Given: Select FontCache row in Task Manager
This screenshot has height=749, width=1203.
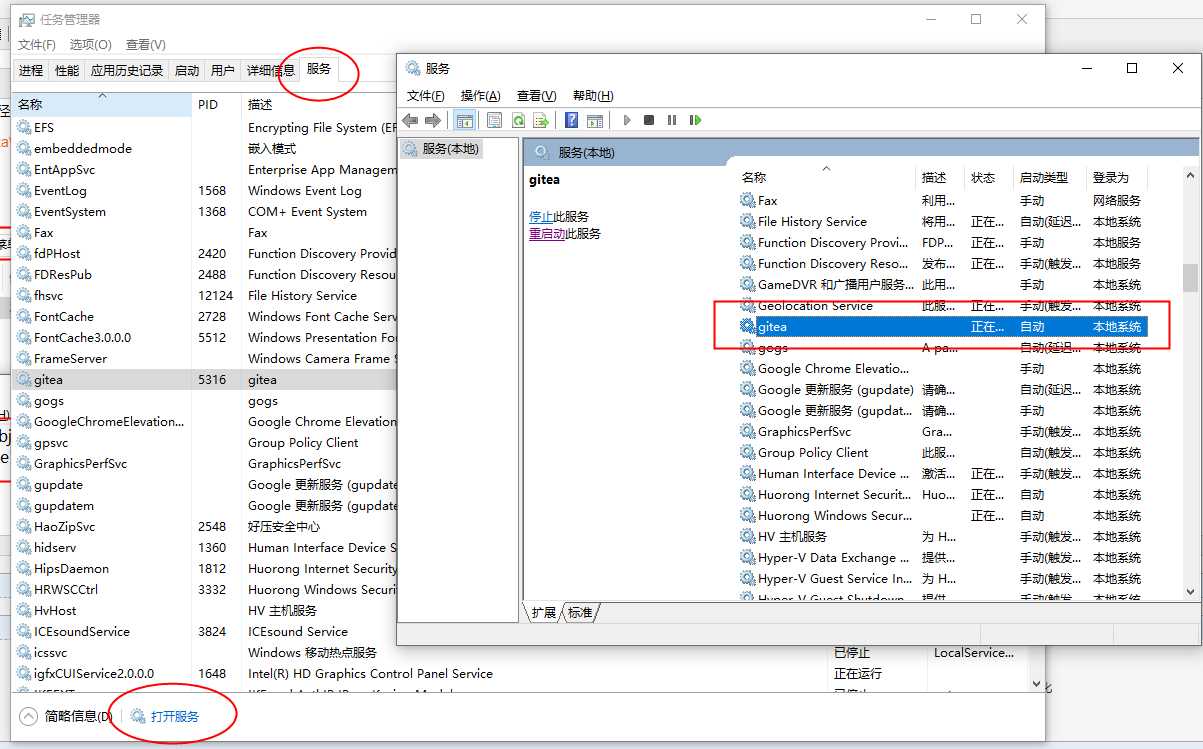Looking at the screenshot, I should click(x=205, y=317).
